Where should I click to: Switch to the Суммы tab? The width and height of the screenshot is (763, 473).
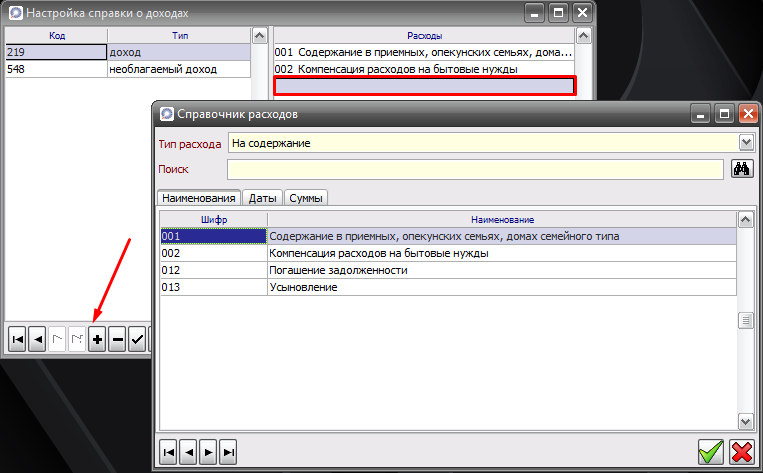(306, 198)
